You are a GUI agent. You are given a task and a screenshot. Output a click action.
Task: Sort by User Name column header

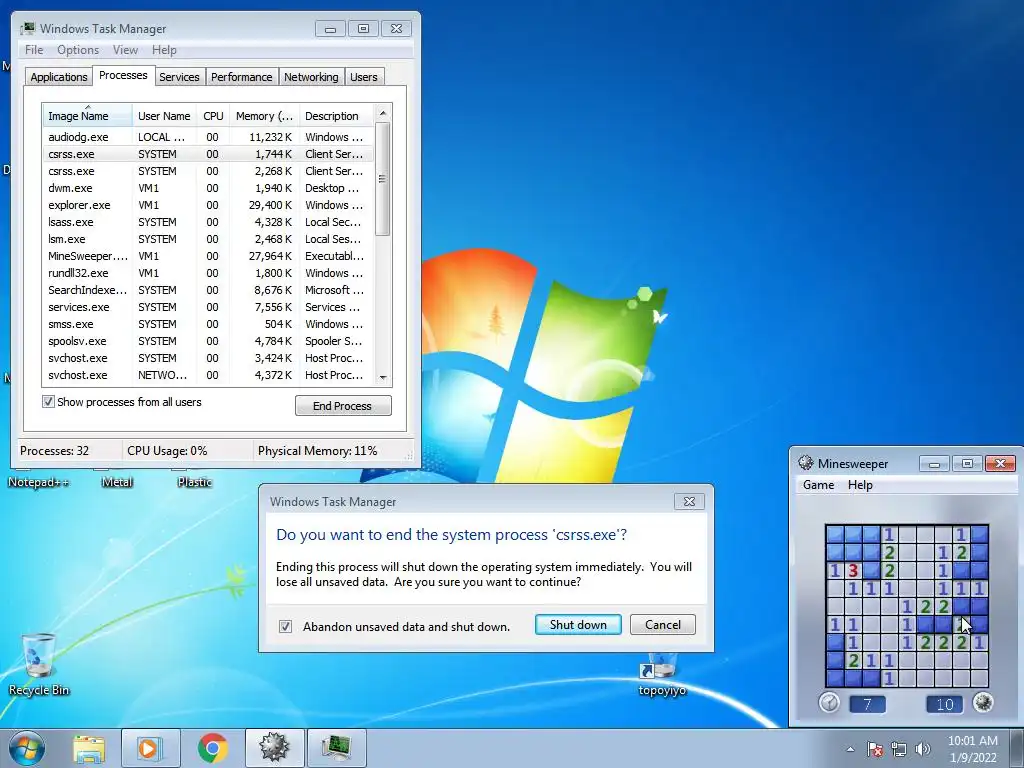pos(164,116)
